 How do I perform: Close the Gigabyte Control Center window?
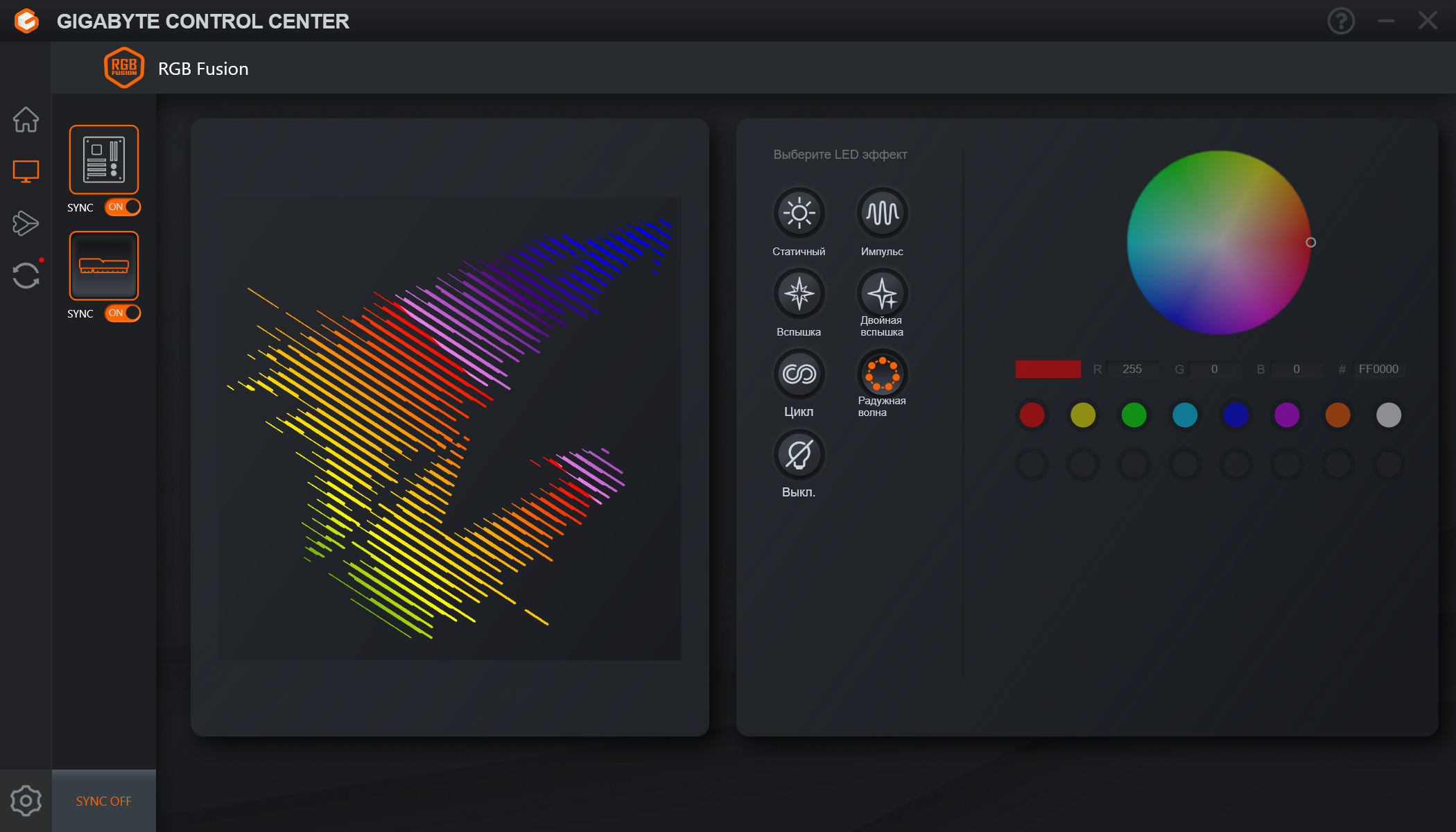click(1428, 21)
